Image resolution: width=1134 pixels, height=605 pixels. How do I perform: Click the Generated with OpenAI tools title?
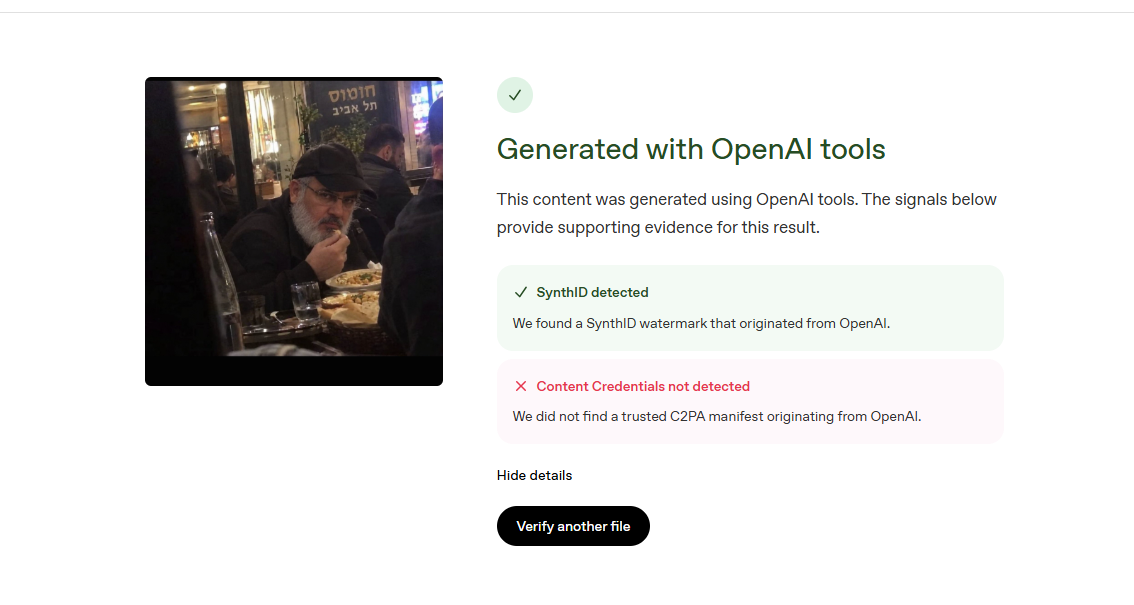pyautogui.click(x=691, y=150)
